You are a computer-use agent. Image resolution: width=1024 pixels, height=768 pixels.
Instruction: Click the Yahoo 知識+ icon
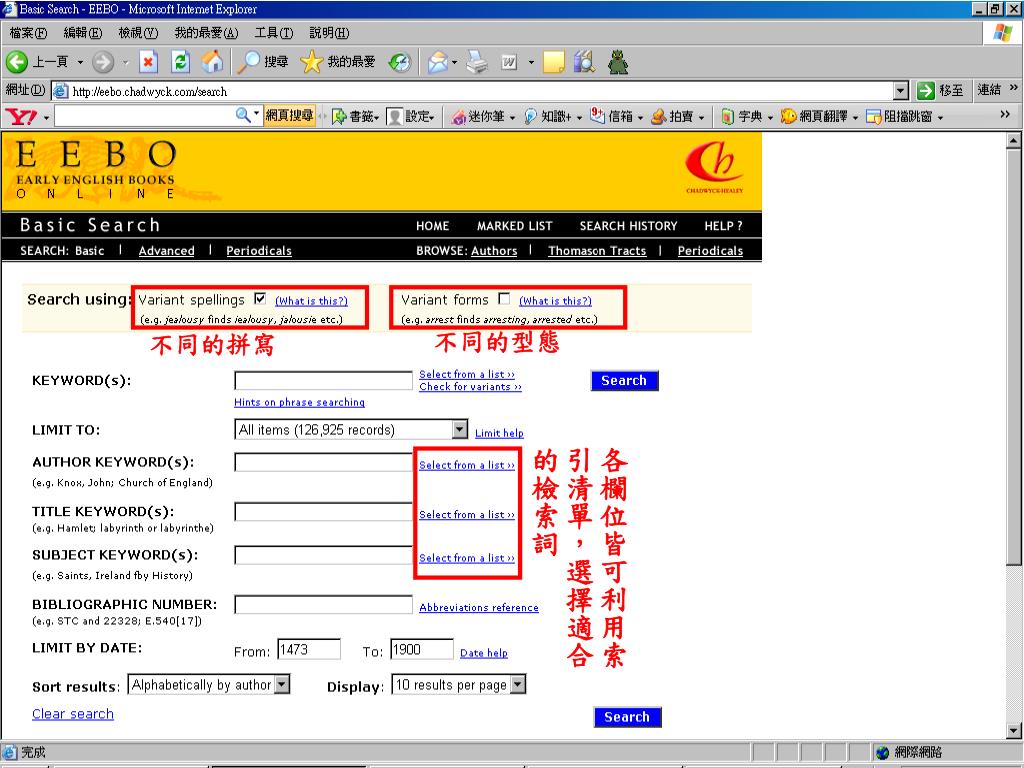(x=531, y=117)
